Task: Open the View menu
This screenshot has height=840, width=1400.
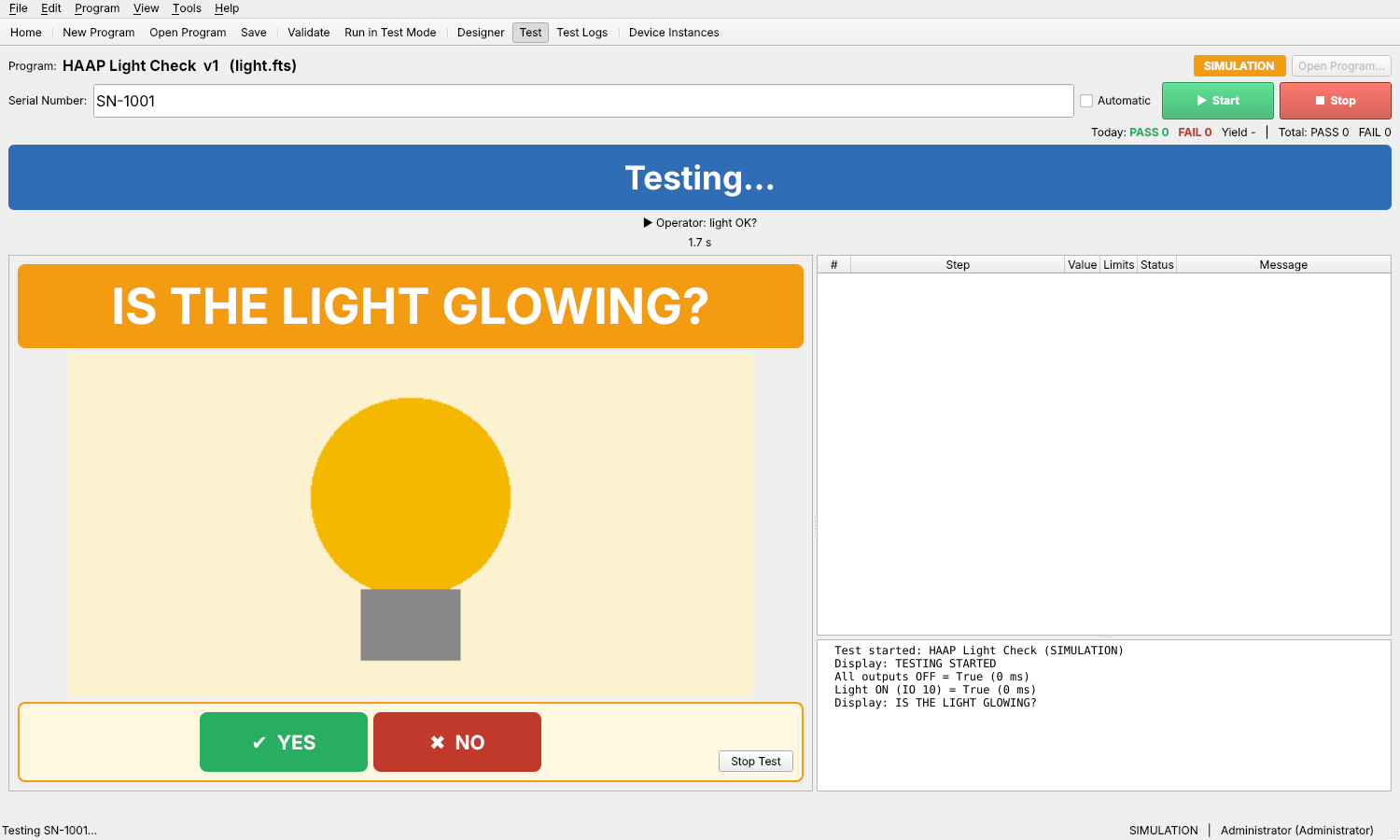Action: click(146, 8)
